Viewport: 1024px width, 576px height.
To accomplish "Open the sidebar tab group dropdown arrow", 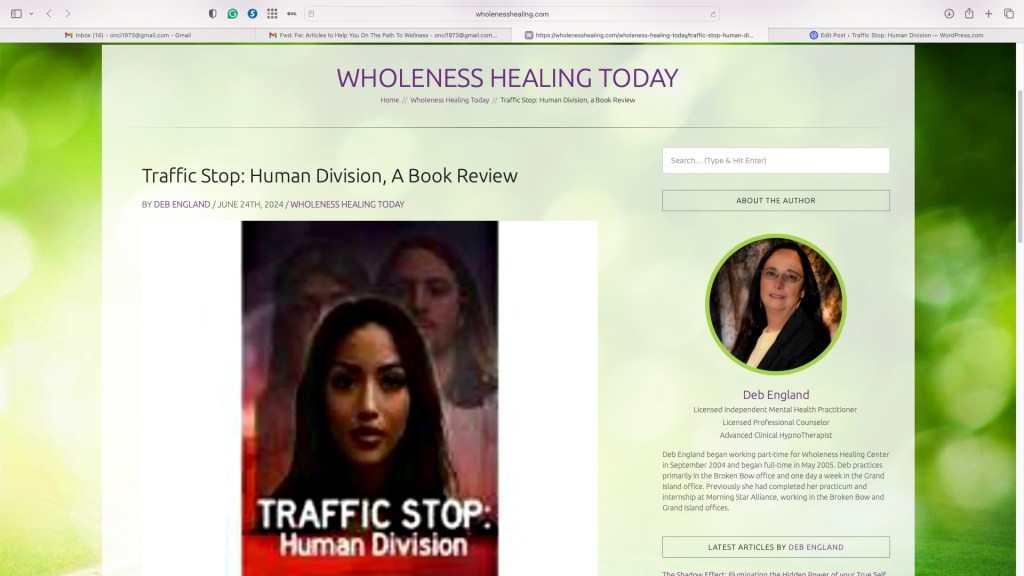I will [31, 14].
